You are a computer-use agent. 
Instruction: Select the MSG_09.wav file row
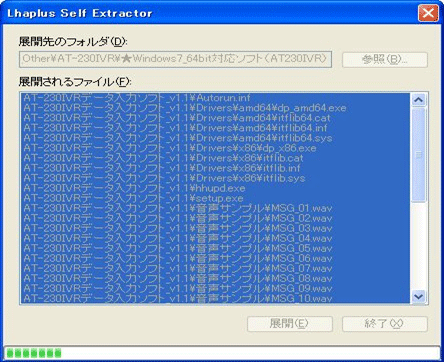215,288
